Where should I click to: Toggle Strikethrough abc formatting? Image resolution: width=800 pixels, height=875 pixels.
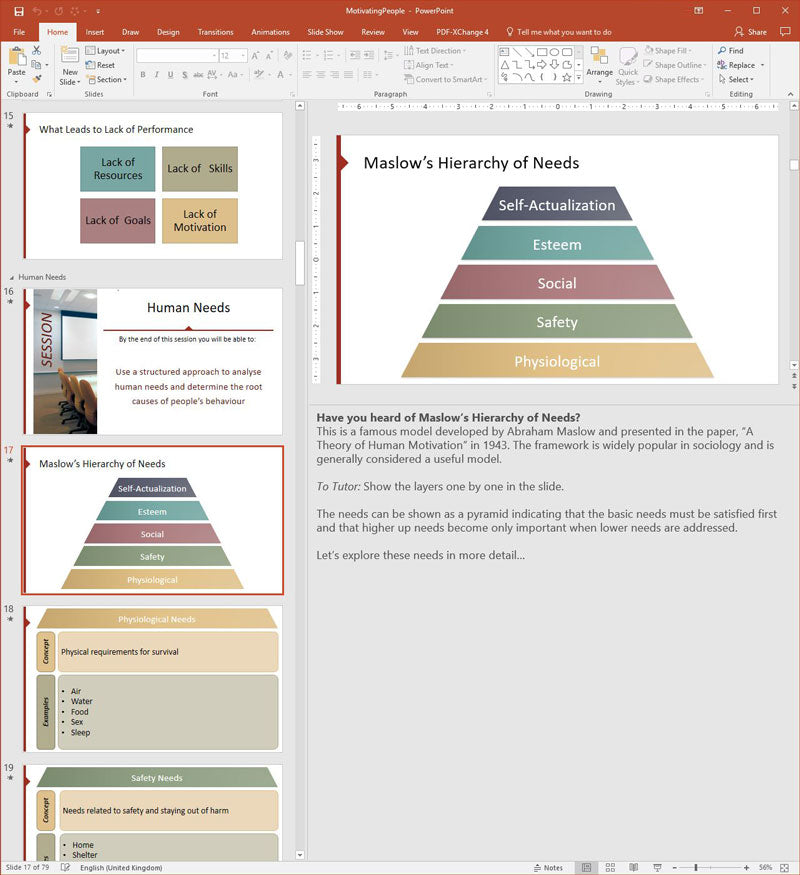point(198,75)
